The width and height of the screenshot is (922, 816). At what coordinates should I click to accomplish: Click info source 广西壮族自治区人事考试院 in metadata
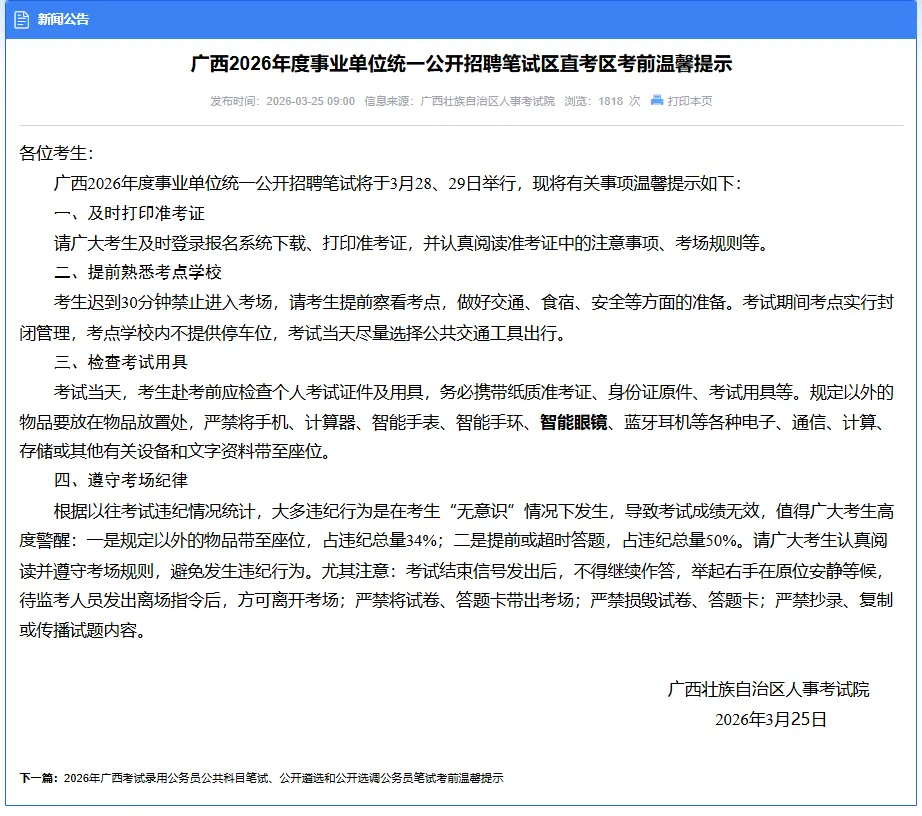click(x=487, y=101)
